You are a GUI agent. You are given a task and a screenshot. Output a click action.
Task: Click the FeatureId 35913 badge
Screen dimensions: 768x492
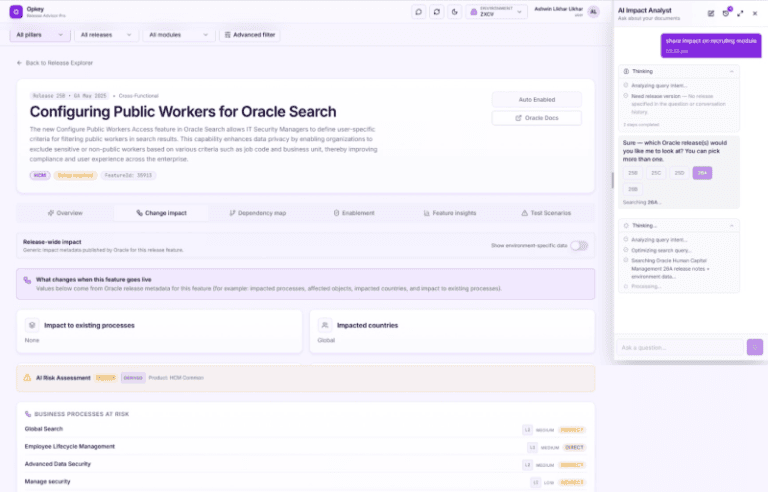(x=128, y=175)
